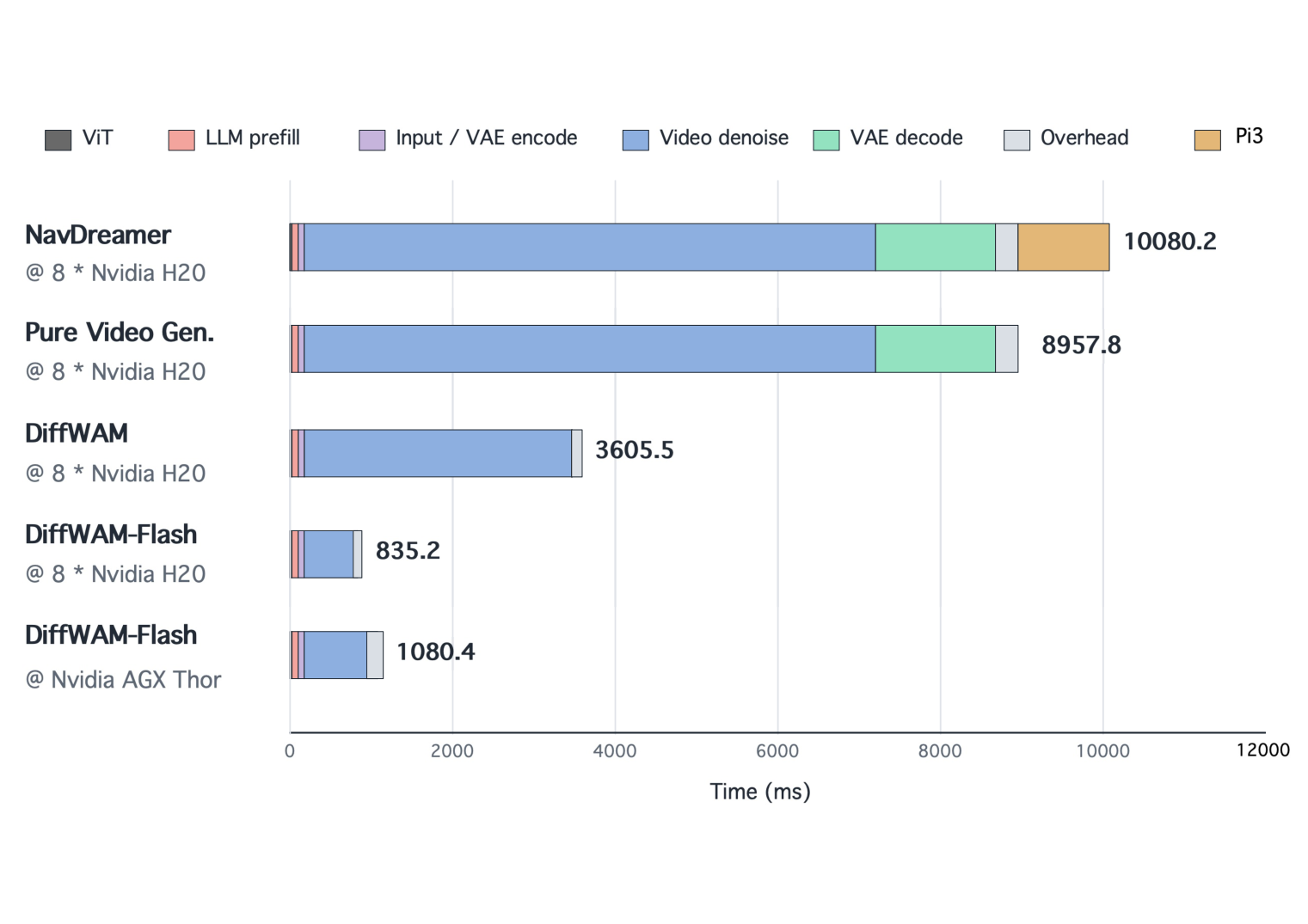Image resolution: width=1308 pixels, height=924 pixels.
Task: Select the Pi3 legend swatch
Action: tap(1207, 139)
